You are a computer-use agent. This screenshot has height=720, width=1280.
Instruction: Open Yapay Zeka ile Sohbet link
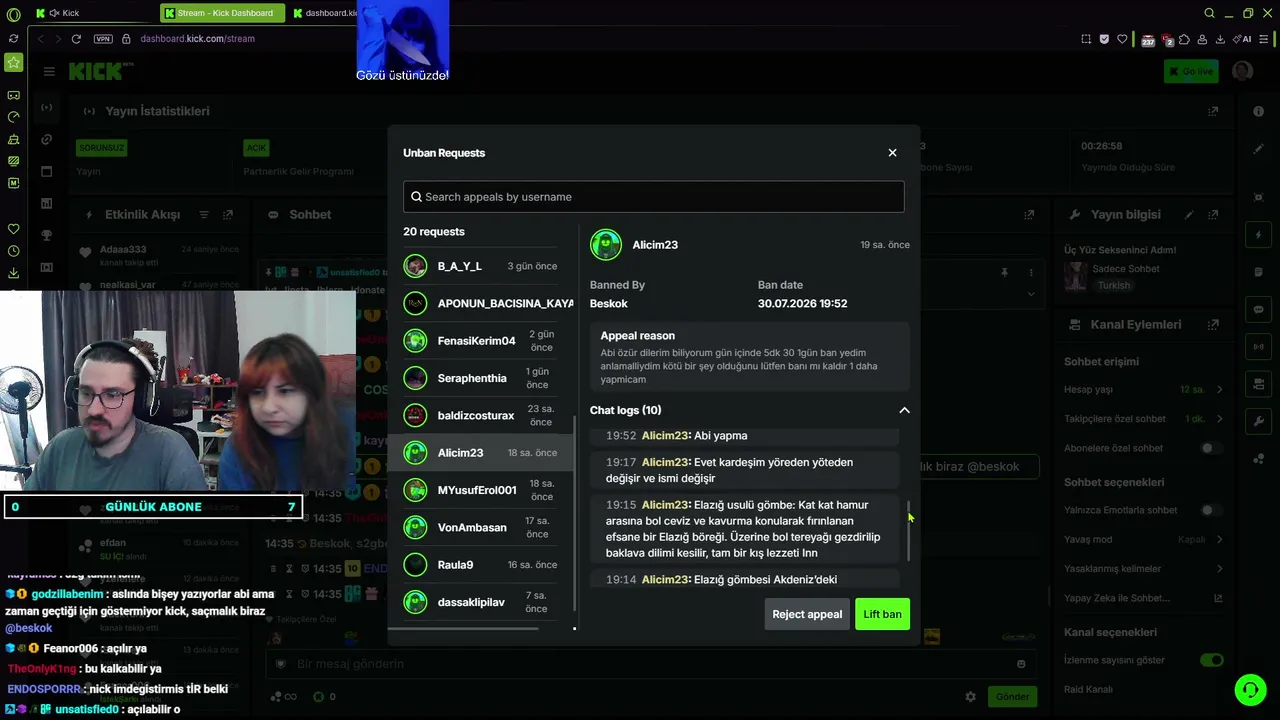pos(1144,598)
